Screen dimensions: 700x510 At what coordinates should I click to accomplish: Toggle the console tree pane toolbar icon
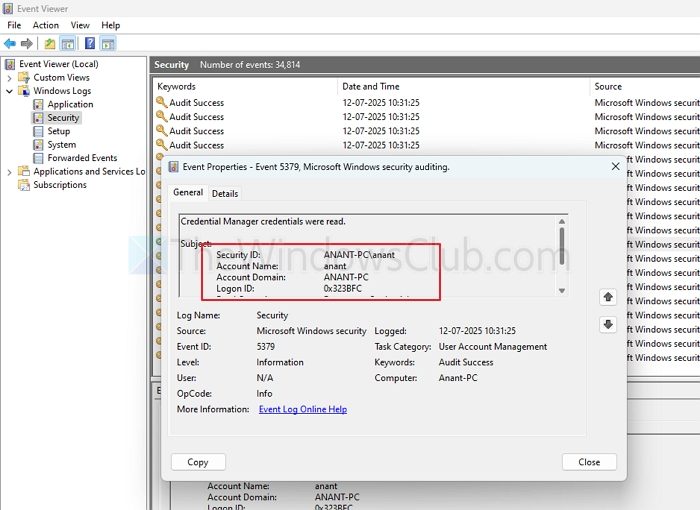68,44
